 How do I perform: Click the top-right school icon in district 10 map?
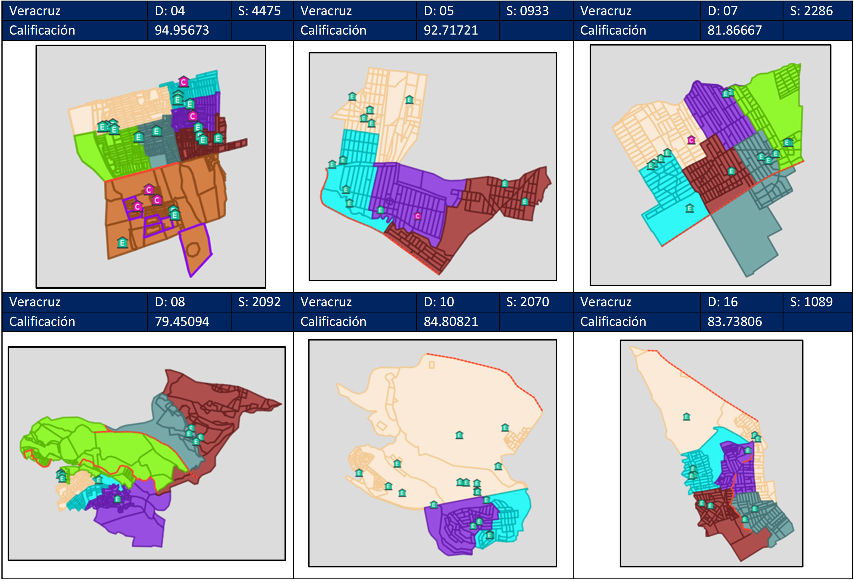coord(505,428)
